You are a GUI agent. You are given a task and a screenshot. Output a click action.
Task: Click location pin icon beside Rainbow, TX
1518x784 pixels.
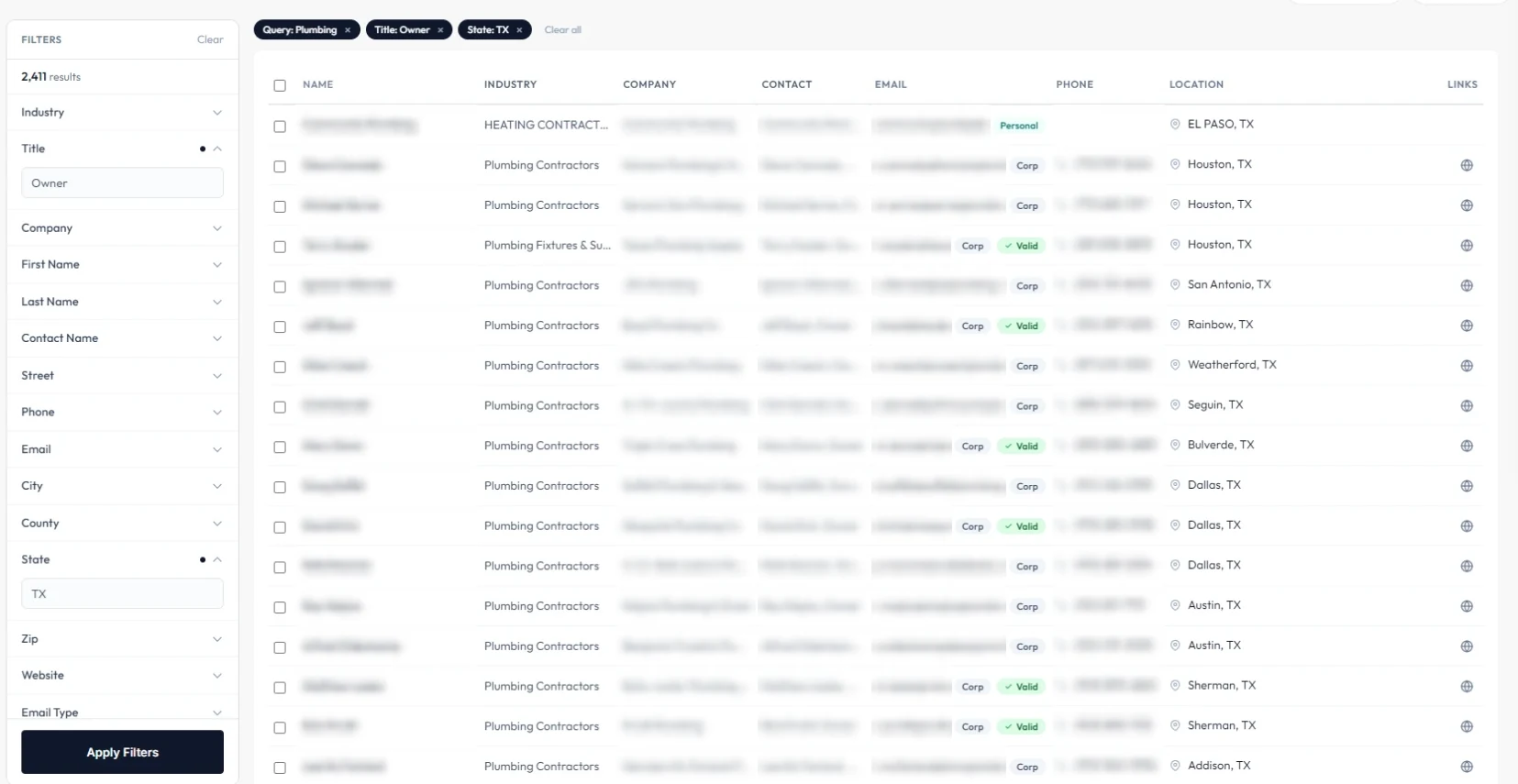[x=1175, y=325]
